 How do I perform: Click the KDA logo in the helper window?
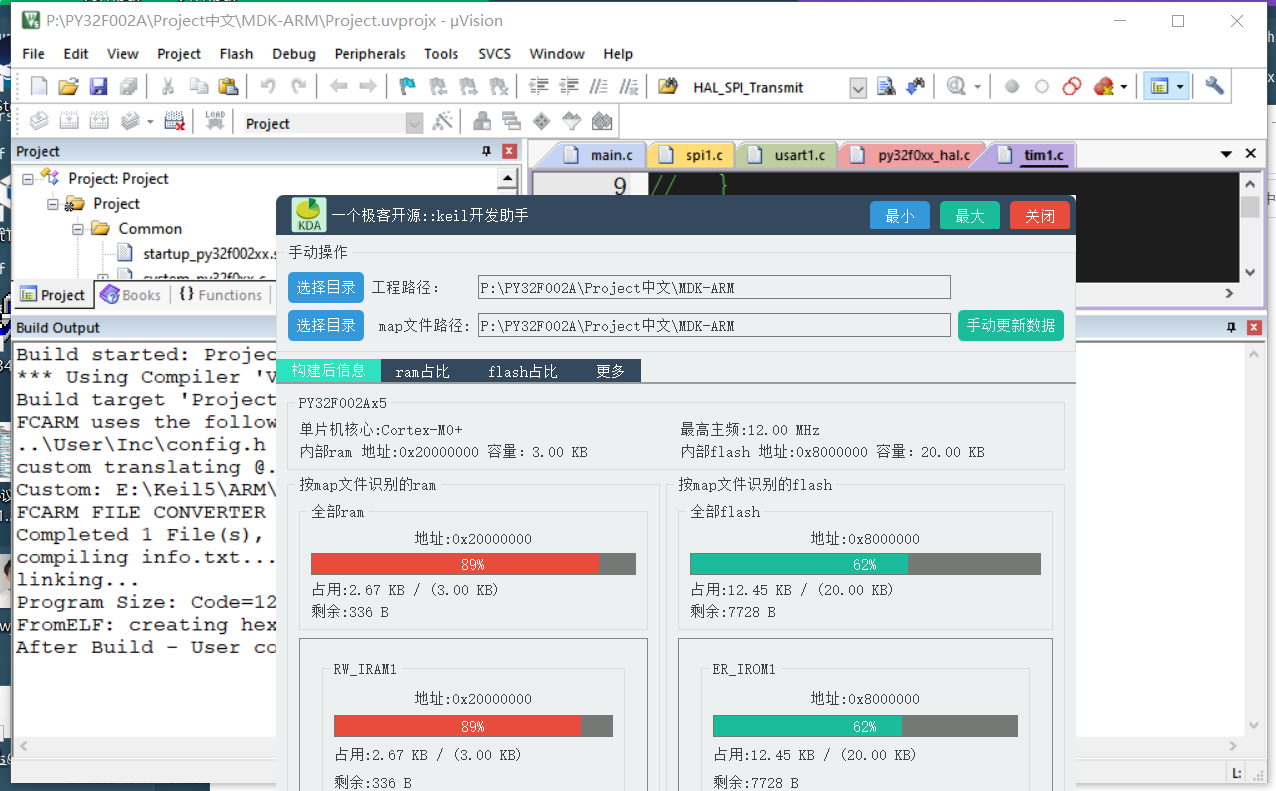click(x=309, y=215)
